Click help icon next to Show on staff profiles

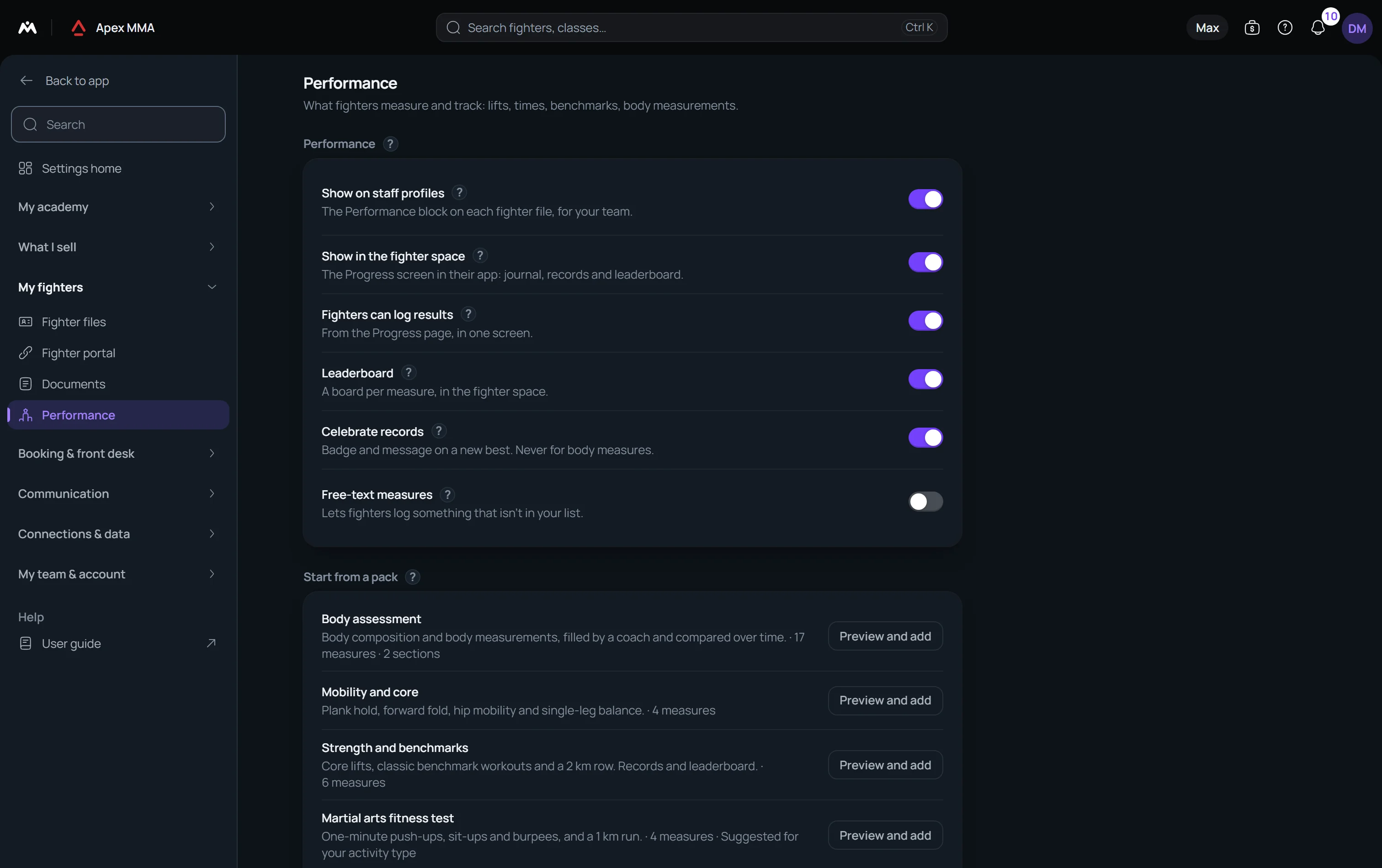[x=459, y=192]
